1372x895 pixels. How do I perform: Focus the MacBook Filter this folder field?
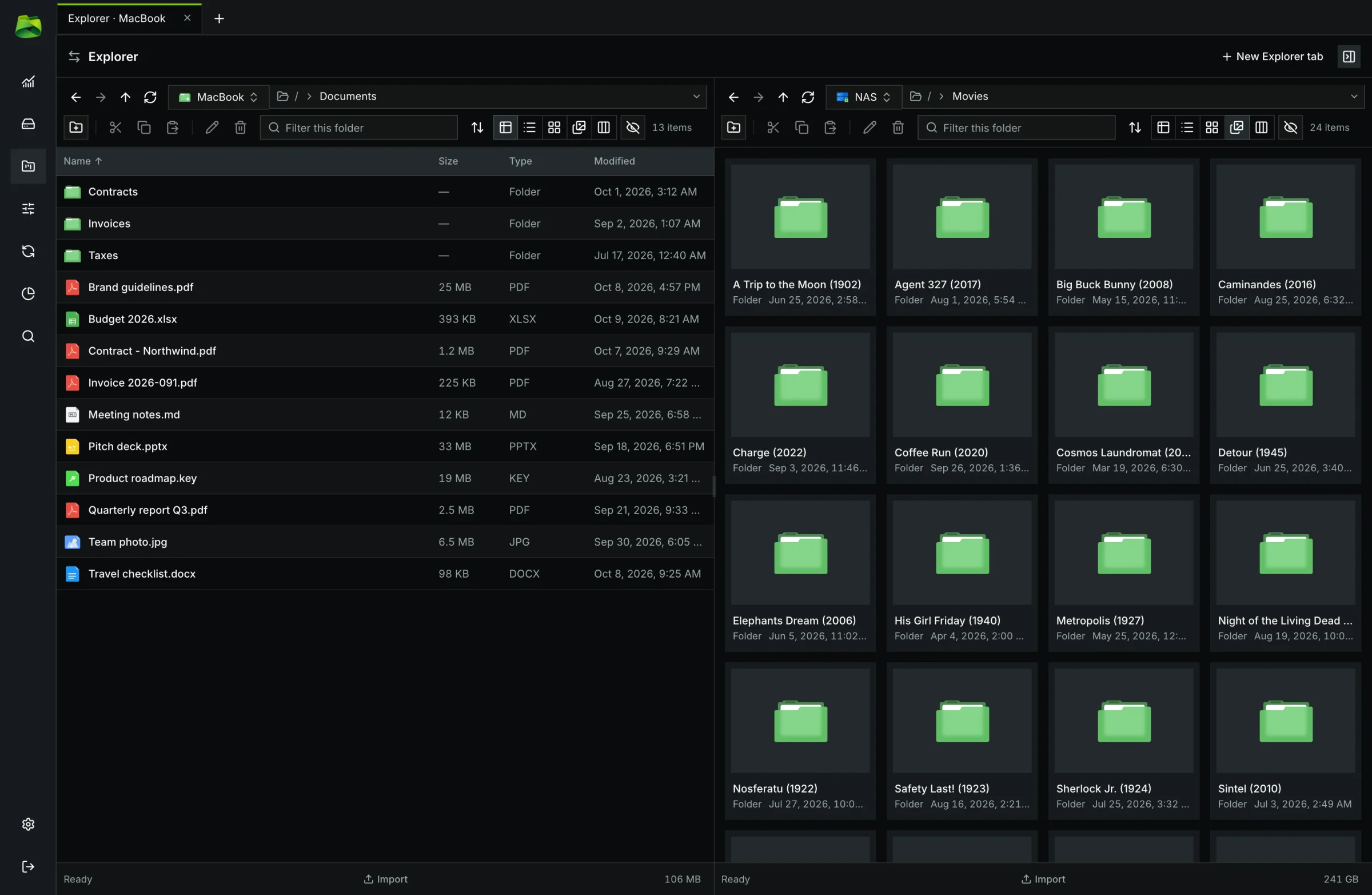pos(358,128)
